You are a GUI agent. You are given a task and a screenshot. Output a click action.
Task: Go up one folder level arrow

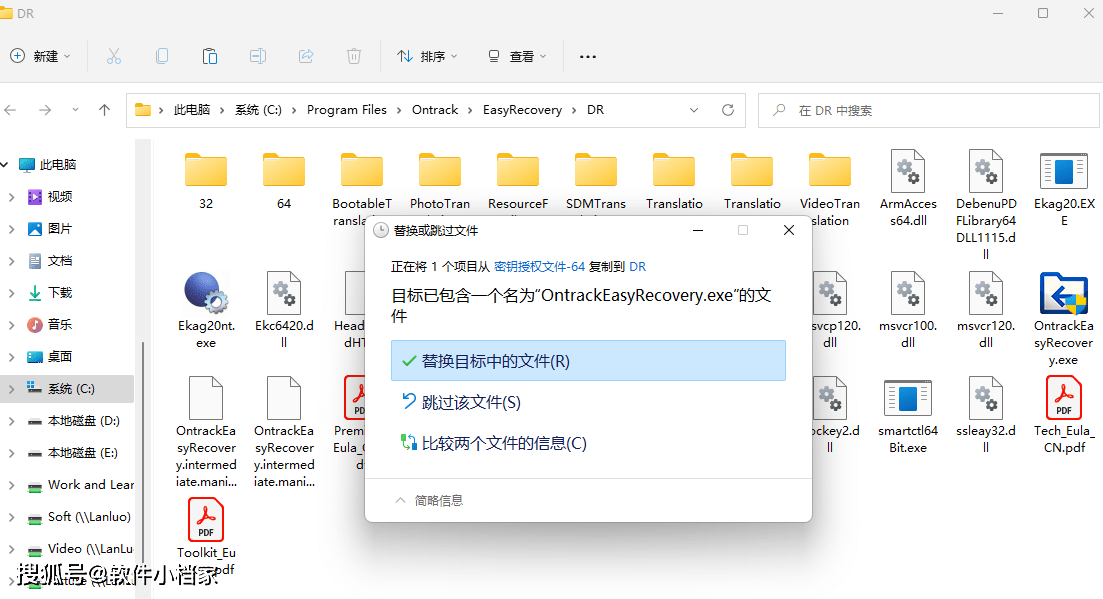pos(105,110)
